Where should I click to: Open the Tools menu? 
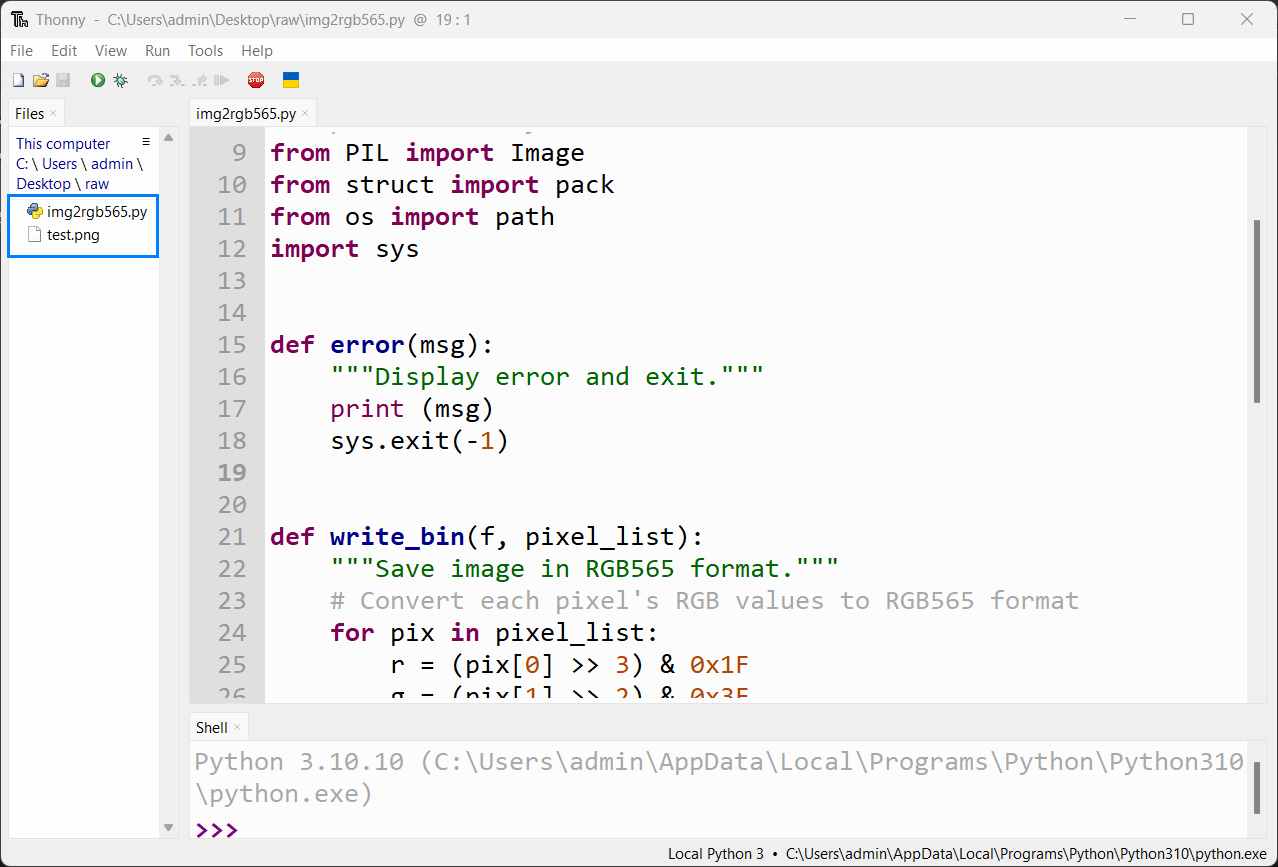[205, 50]
